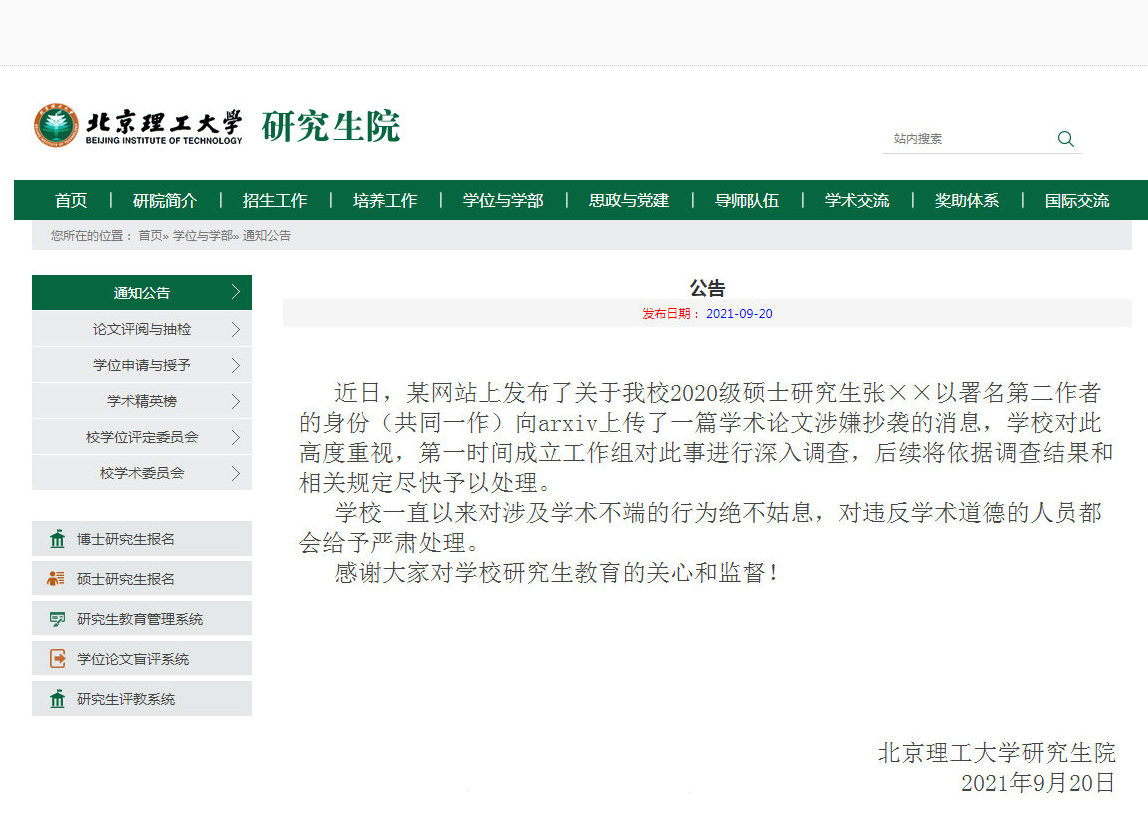Click the 硕士研究生报名 person icon
The image size is (1148, 819).
pos(56,579)
